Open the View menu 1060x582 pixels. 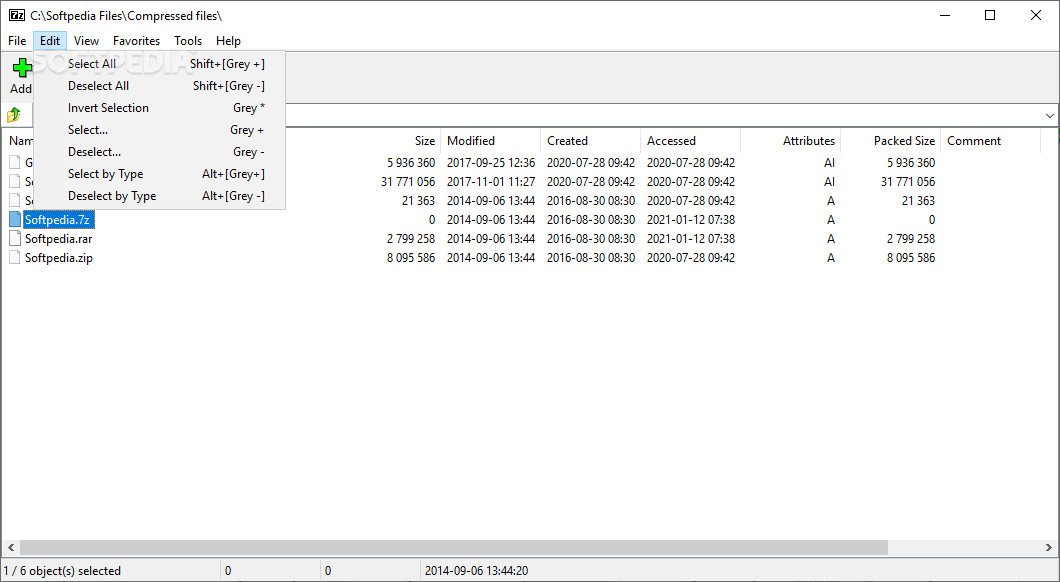87,41
